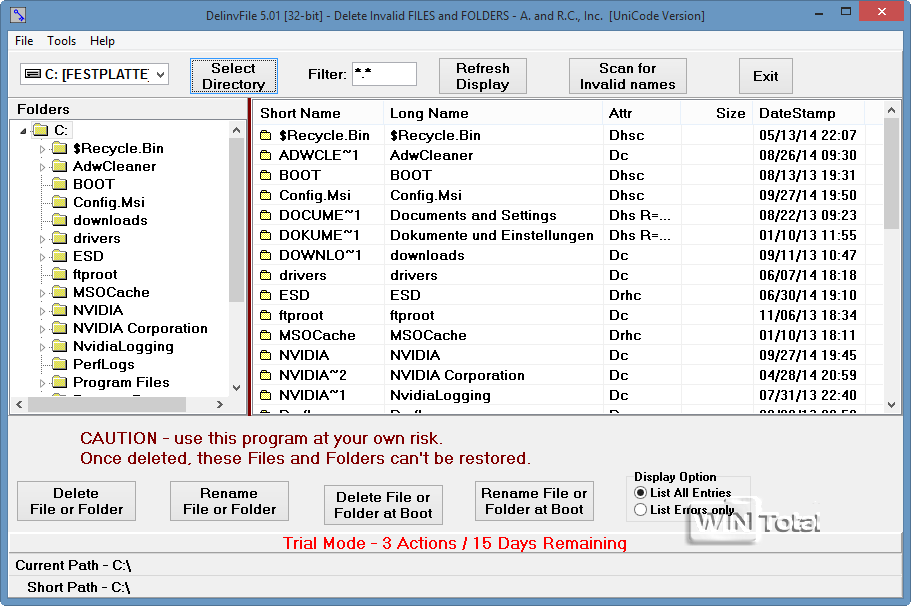Viewport: 911px width, 606px height.
Task: Click folder icon of MSOCache list row
Action: tap(266, 335)
